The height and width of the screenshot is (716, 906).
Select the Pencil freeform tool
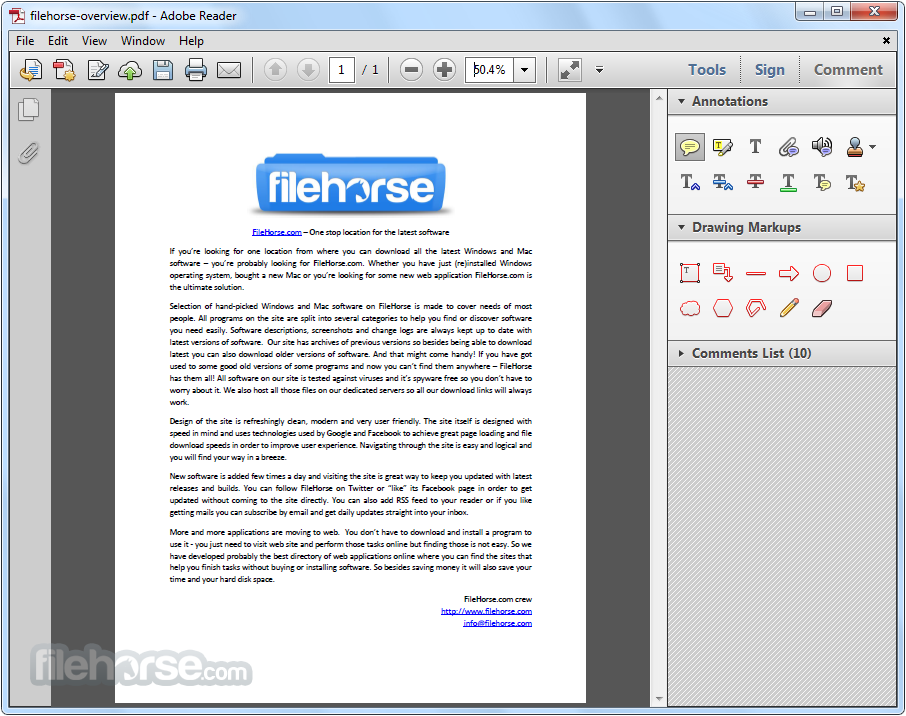click(788, 308)
